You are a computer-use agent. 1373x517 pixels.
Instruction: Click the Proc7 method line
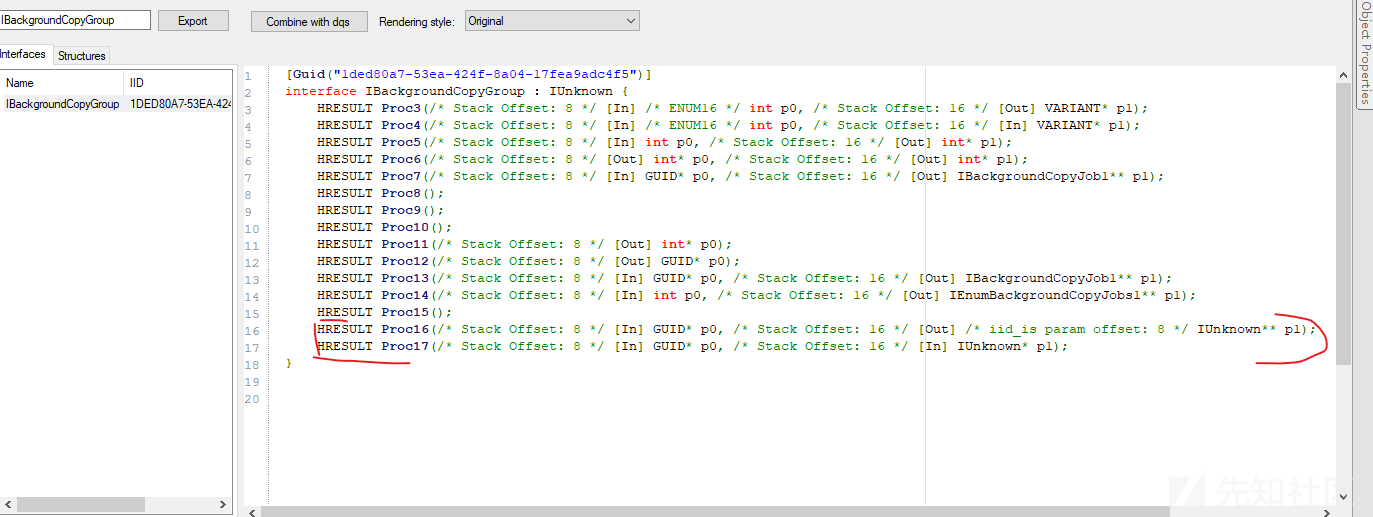tap(741, 176)
